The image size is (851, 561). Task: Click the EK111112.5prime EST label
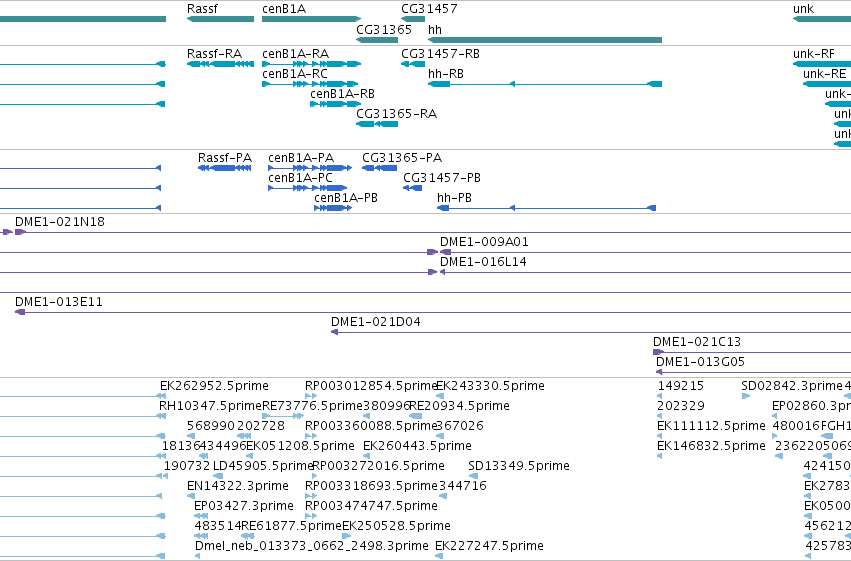[711, 426]
